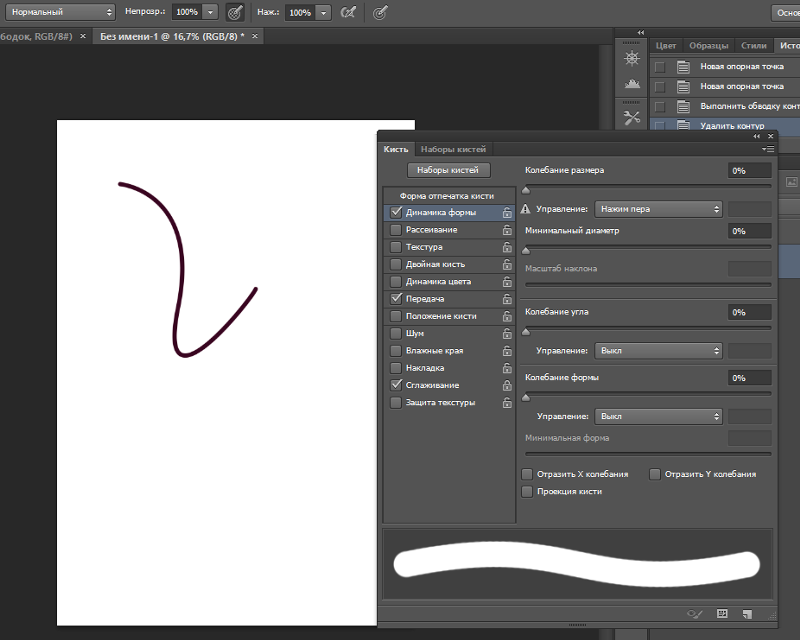Click the Колебание размера slider

point(648,187)
